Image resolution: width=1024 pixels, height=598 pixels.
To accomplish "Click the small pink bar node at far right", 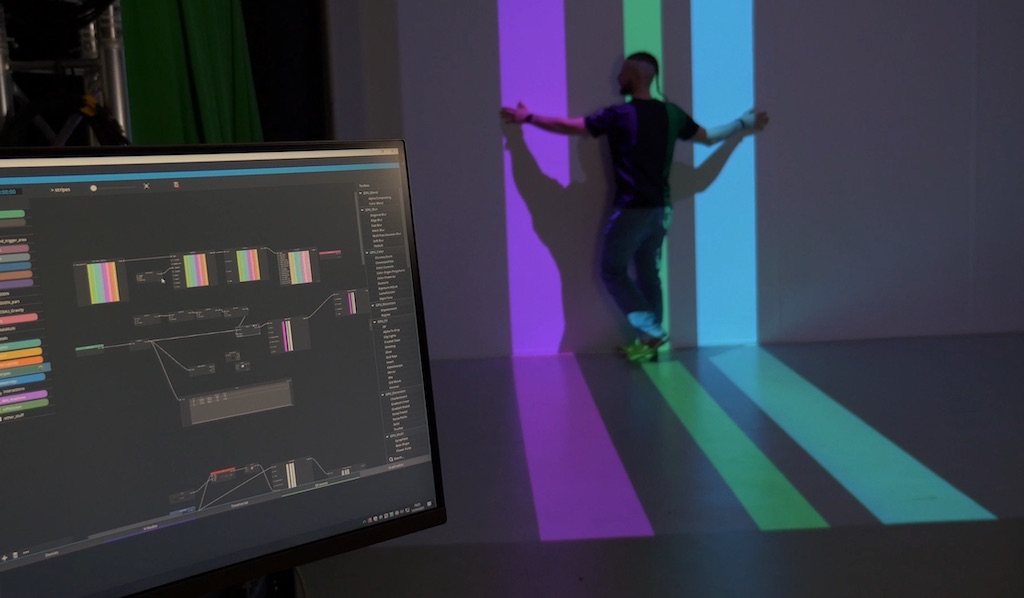I will click(x=329, y=253).
